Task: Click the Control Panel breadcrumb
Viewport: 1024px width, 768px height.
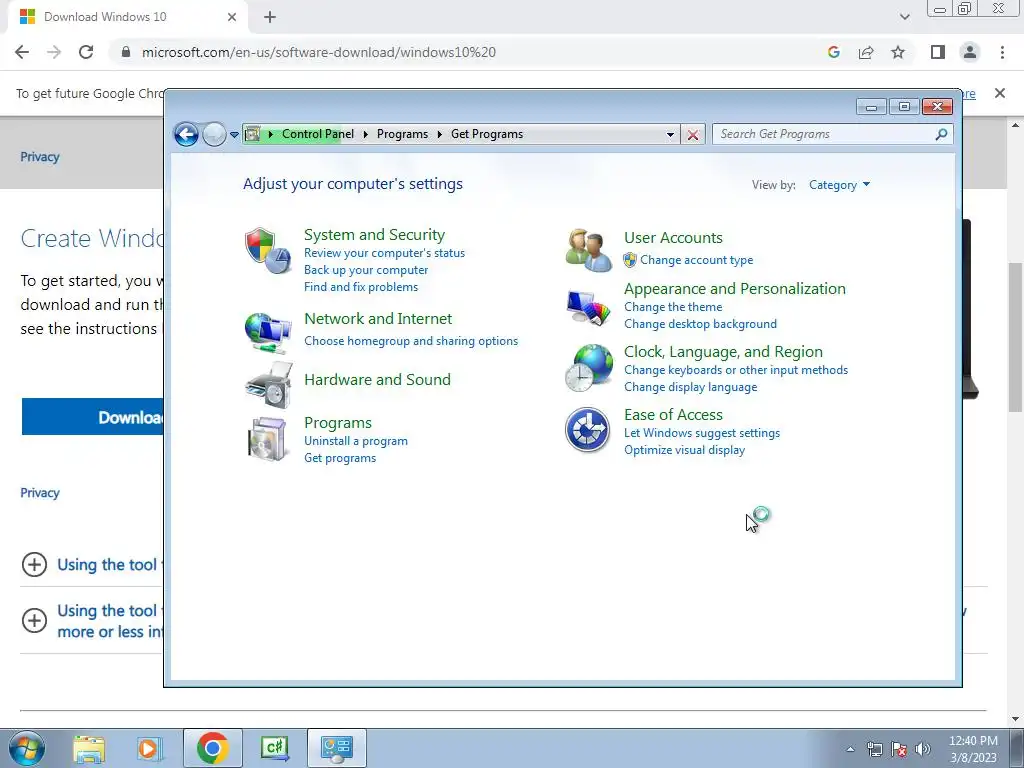Action: click(317, 134)
